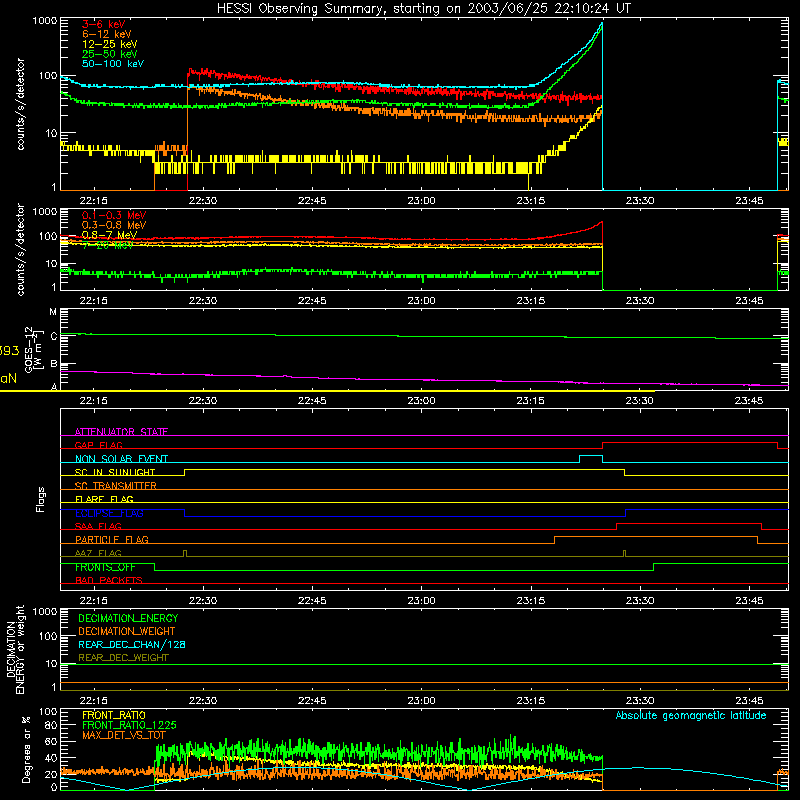Click the 0.1-0.3 MeV legend label
The width and height of the screenshot is (800, 800).
point(114,215)
